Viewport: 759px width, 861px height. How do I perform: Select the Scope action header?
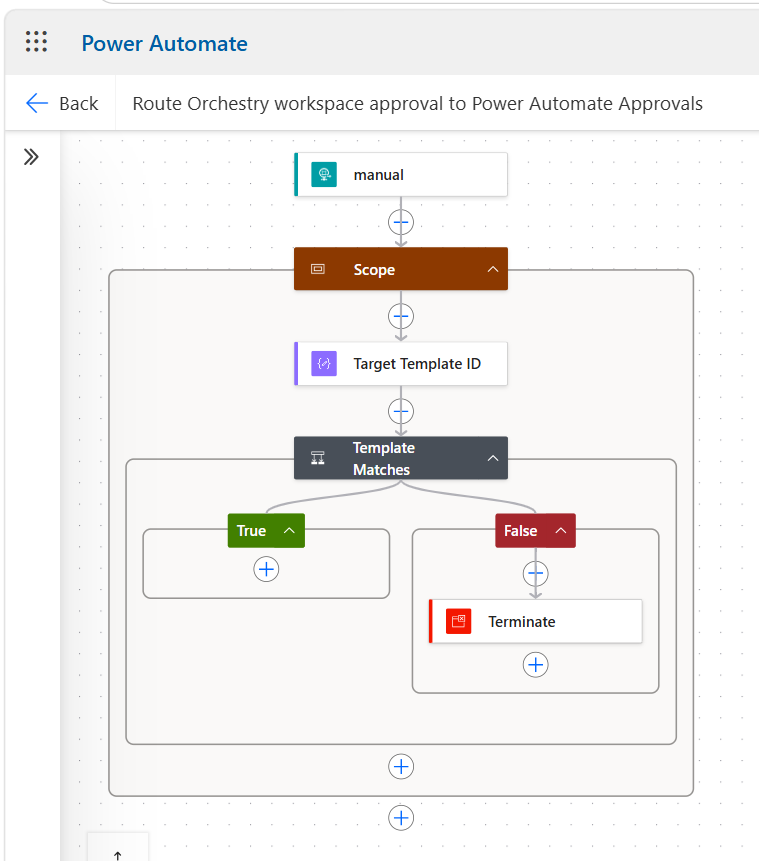tap(401, 269)
